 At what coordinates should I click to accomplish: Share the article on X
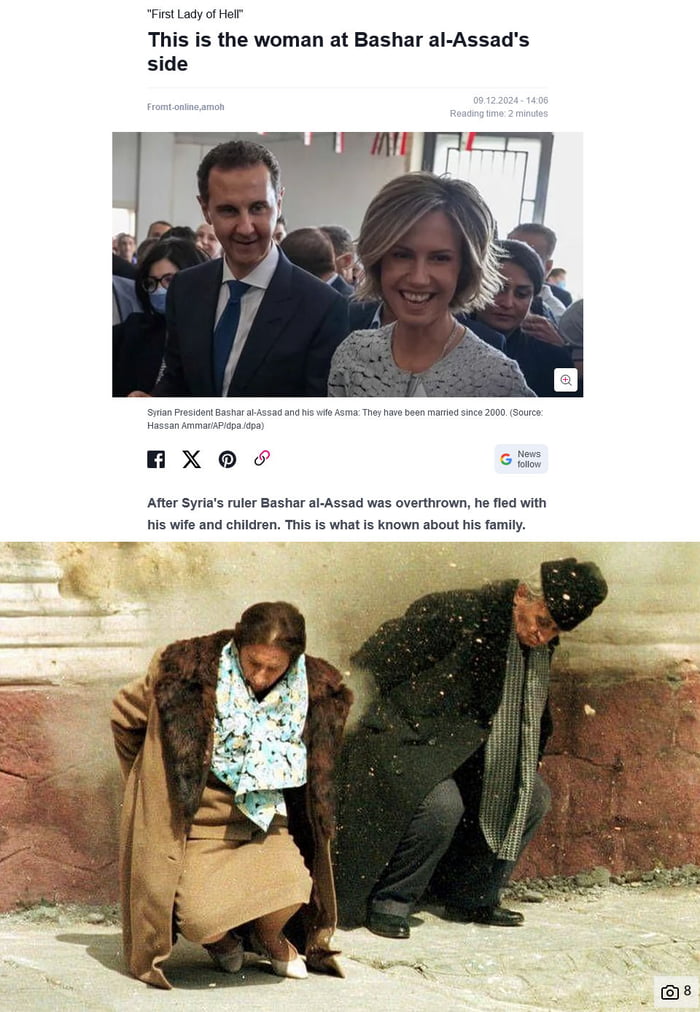192,459
